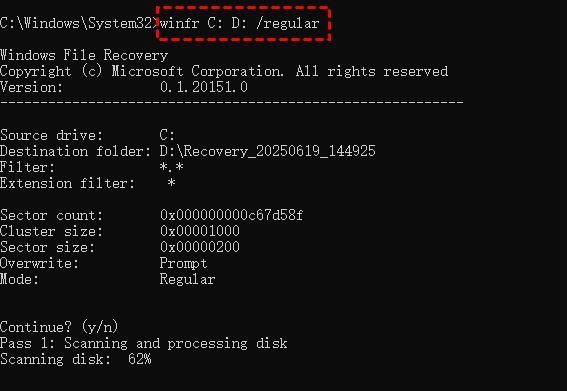The height and width of the screenshot is (391, 567).
Task: Click the dashed separator line
Action: coord(231,103)
